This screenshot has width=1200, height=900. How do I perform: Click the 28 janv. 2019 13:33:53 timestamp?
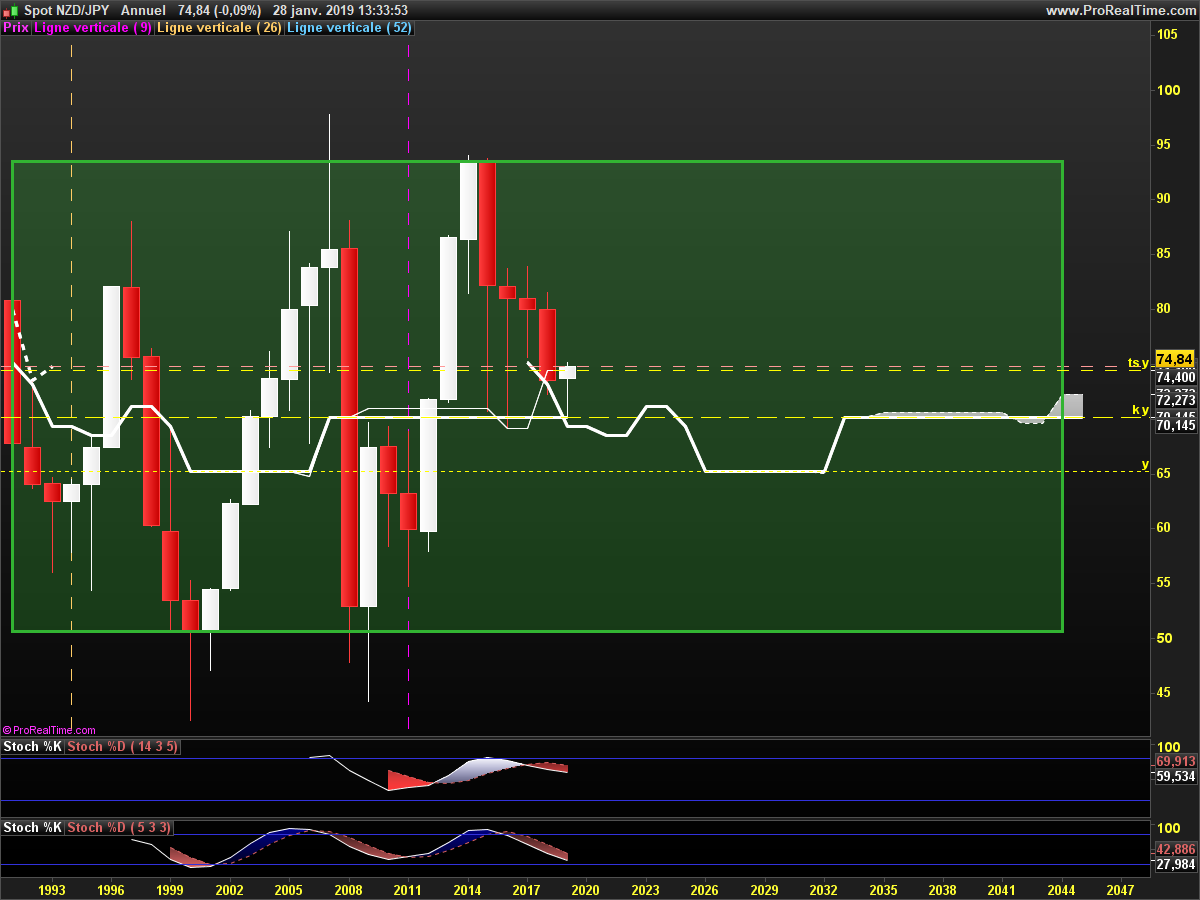point(340,10)
